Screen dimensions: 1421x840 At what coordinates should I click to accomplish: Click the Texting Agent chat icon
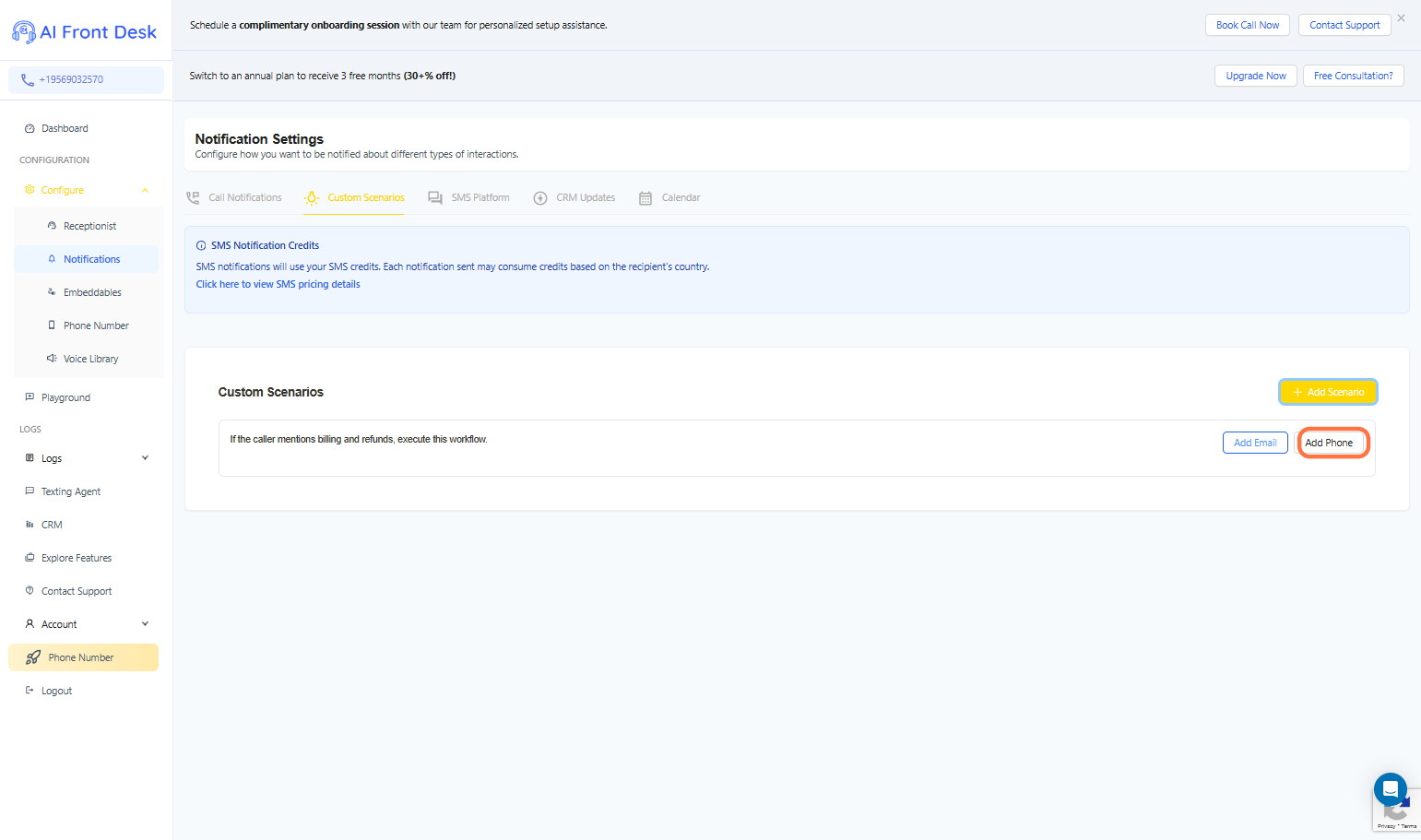tap(30, 491)
